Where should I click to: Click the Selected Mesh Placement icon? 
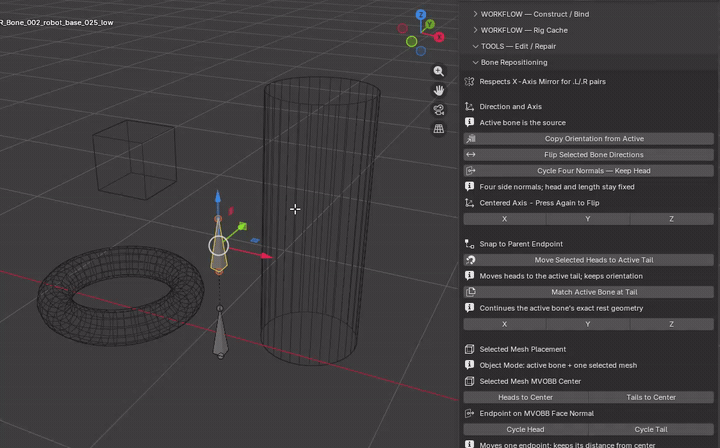coord(469,349)
